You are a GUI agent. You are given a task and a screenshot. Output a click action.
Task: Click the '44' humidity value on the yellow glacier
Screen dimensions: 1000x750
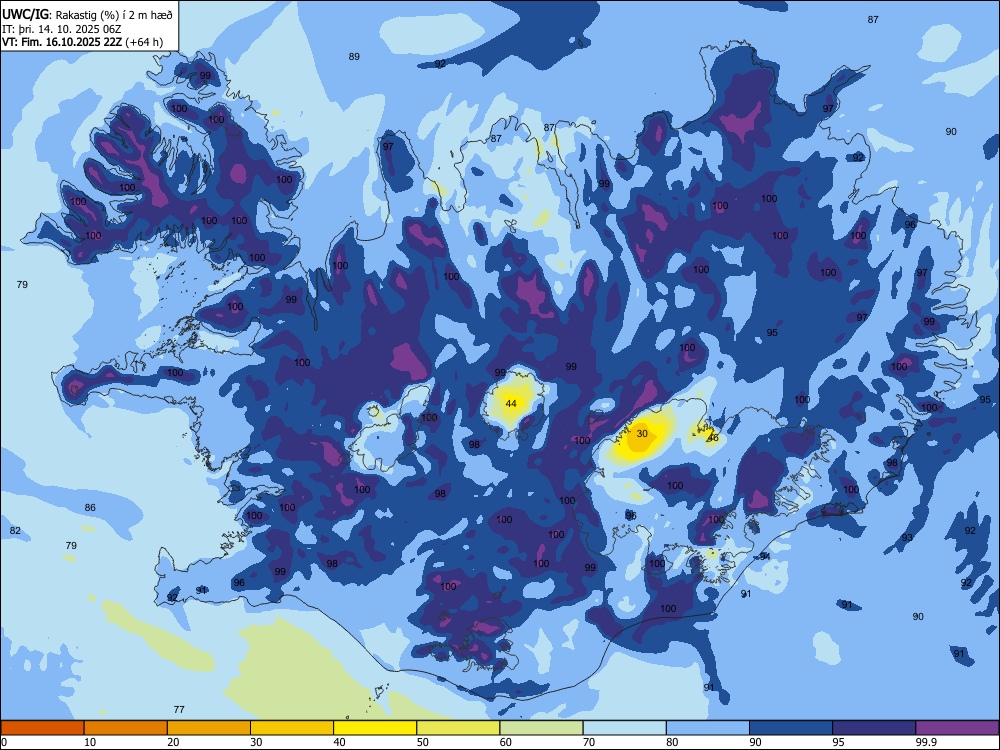511,403
